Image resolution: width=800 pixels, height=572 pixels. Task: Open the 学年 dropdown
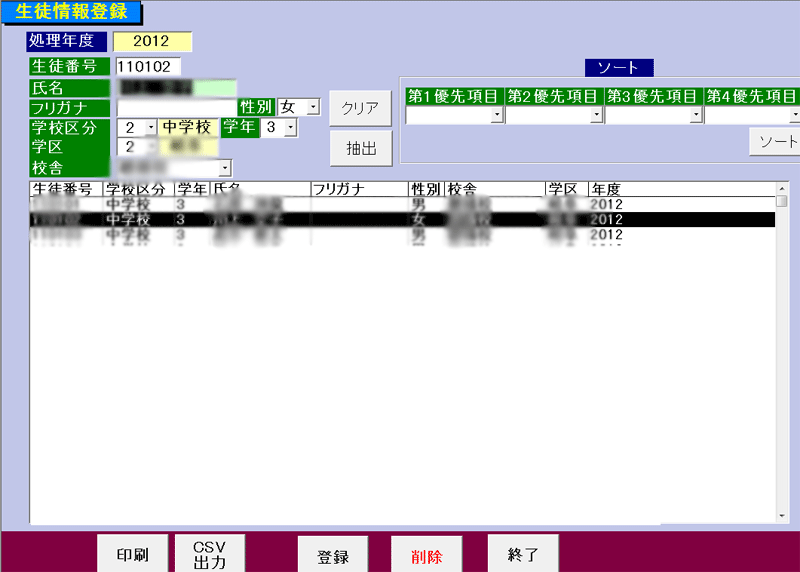[x=291, y=128]
